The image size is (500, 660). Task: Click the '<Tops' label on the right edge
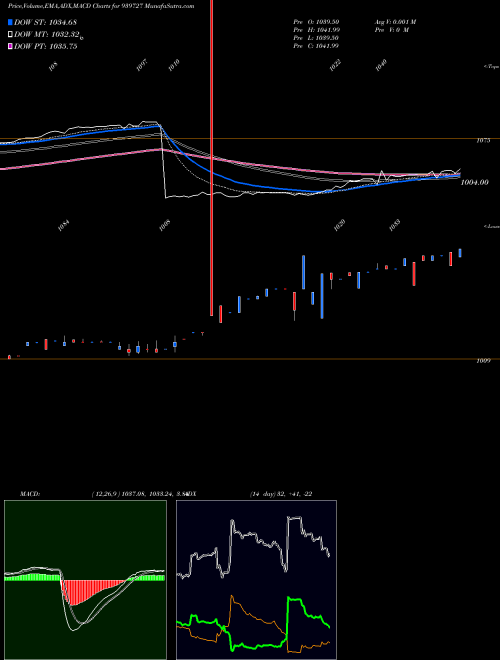[492, 67]
